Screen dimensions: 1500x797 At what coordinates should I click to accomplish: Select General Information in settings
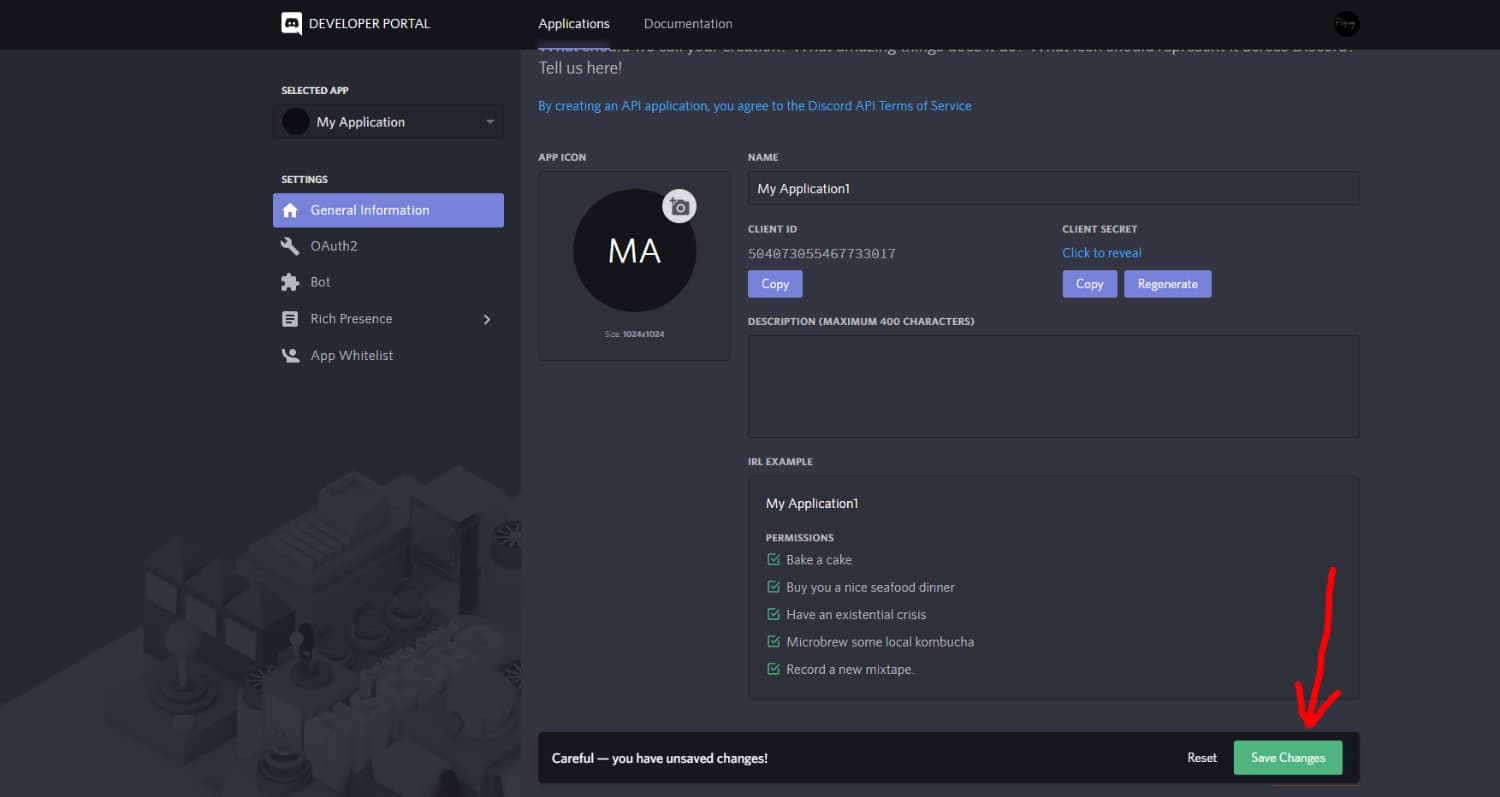[x=388, y=210]
